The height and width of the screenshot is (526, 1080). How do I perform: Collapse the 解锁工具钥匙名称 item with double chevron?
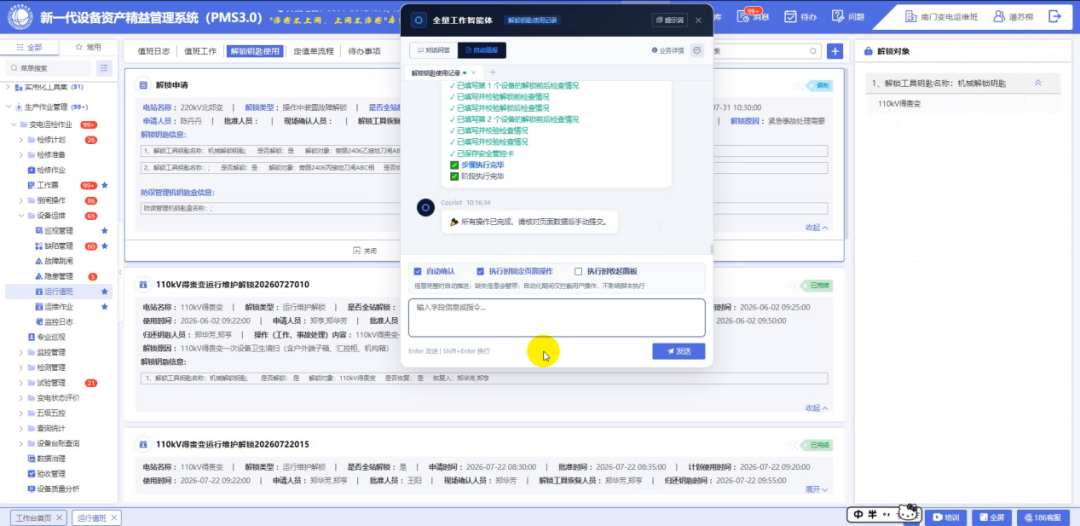[x=1038, y=83]
